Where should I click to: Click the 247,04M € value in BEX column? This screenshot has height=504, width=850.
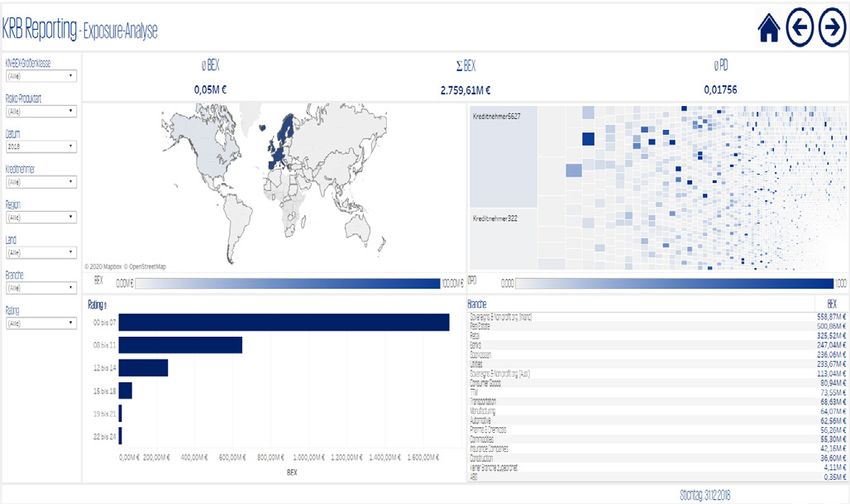(832, 345)
